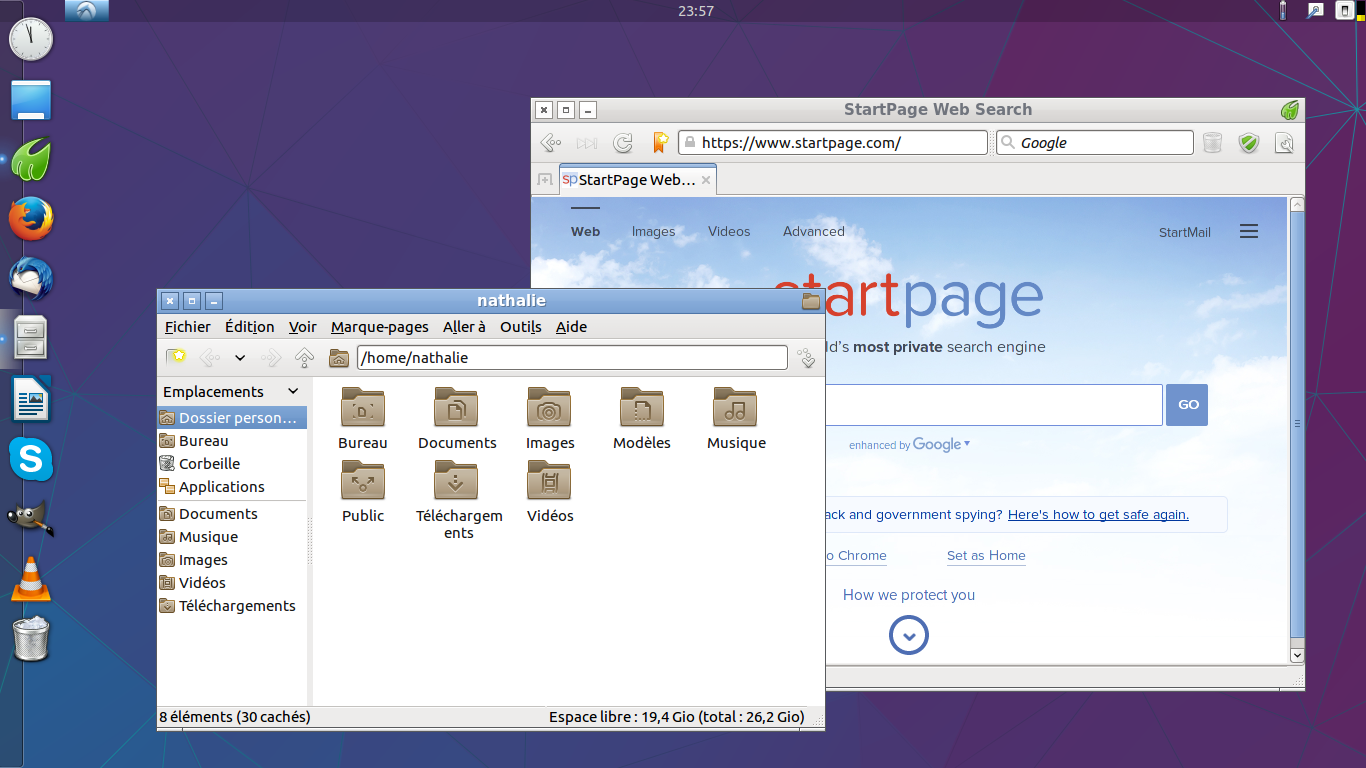The image size is (1366, 768).
Task: Open the Fichier menu
Action: tap(188, 327)
